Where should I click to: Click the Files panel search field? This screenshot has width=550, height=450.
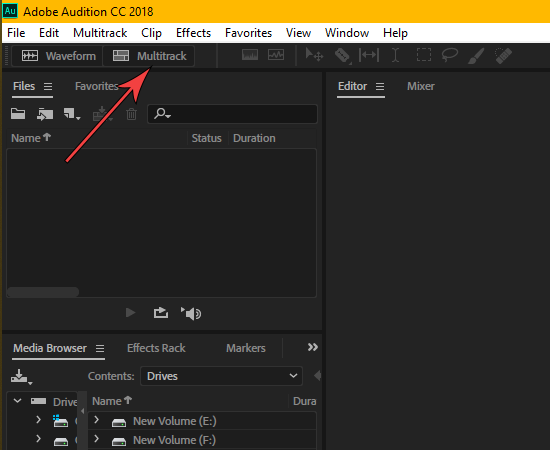[x=233, y=114]
